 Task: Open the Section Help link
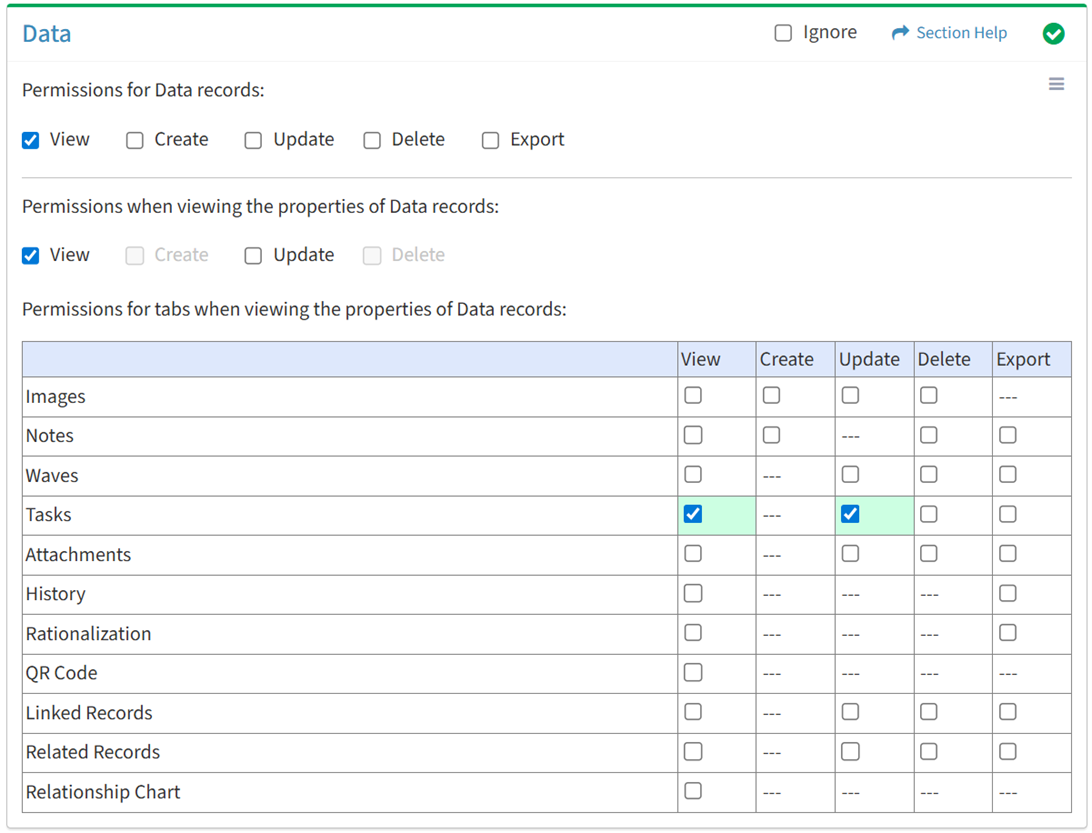[961, 33]
